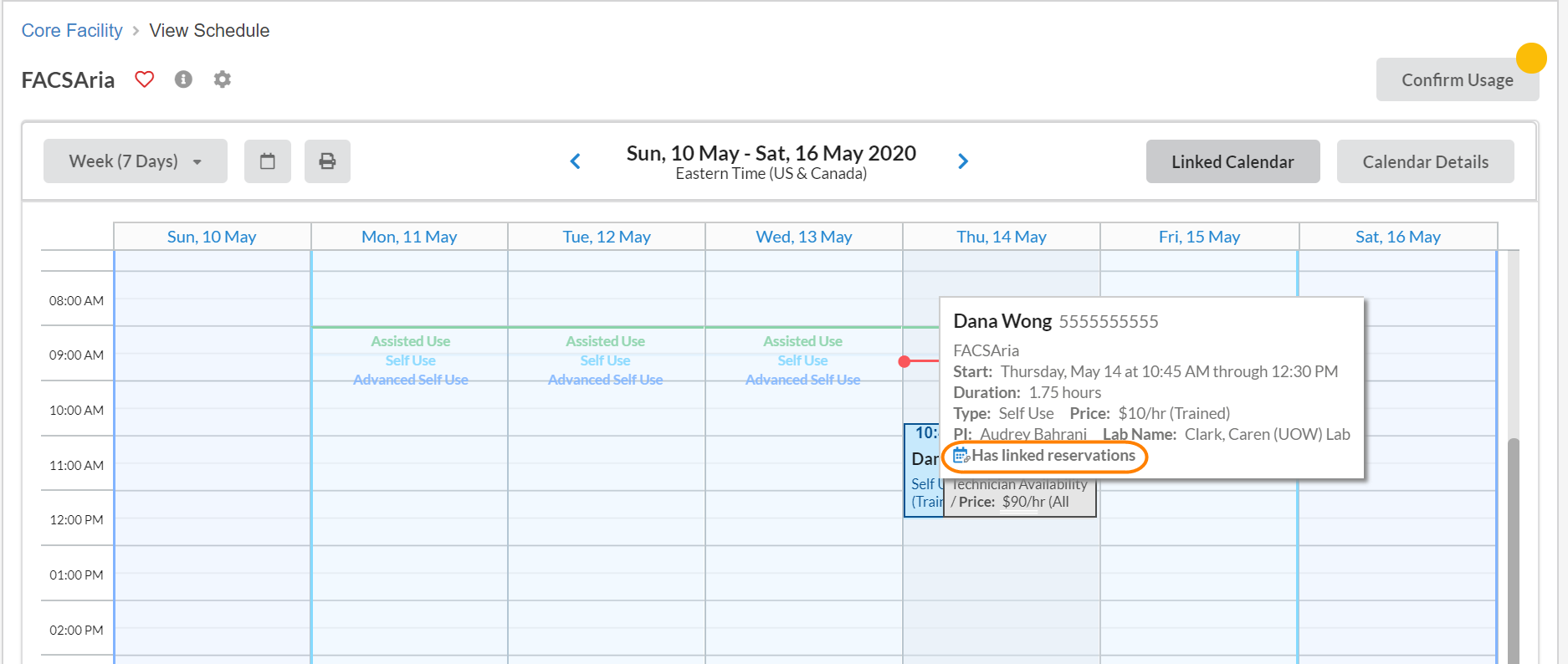Open the FACSAria info icon
1568x664 pixels.
point(183,79)
